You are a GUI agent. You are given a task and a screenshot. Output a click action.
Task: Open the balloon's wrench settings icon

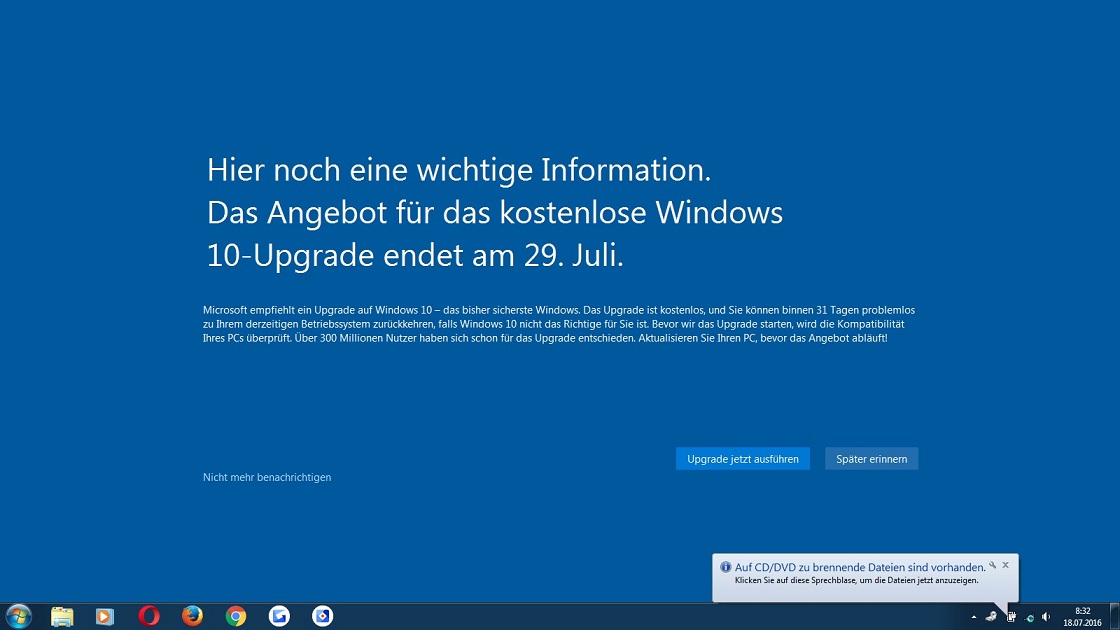pos(993,565)
